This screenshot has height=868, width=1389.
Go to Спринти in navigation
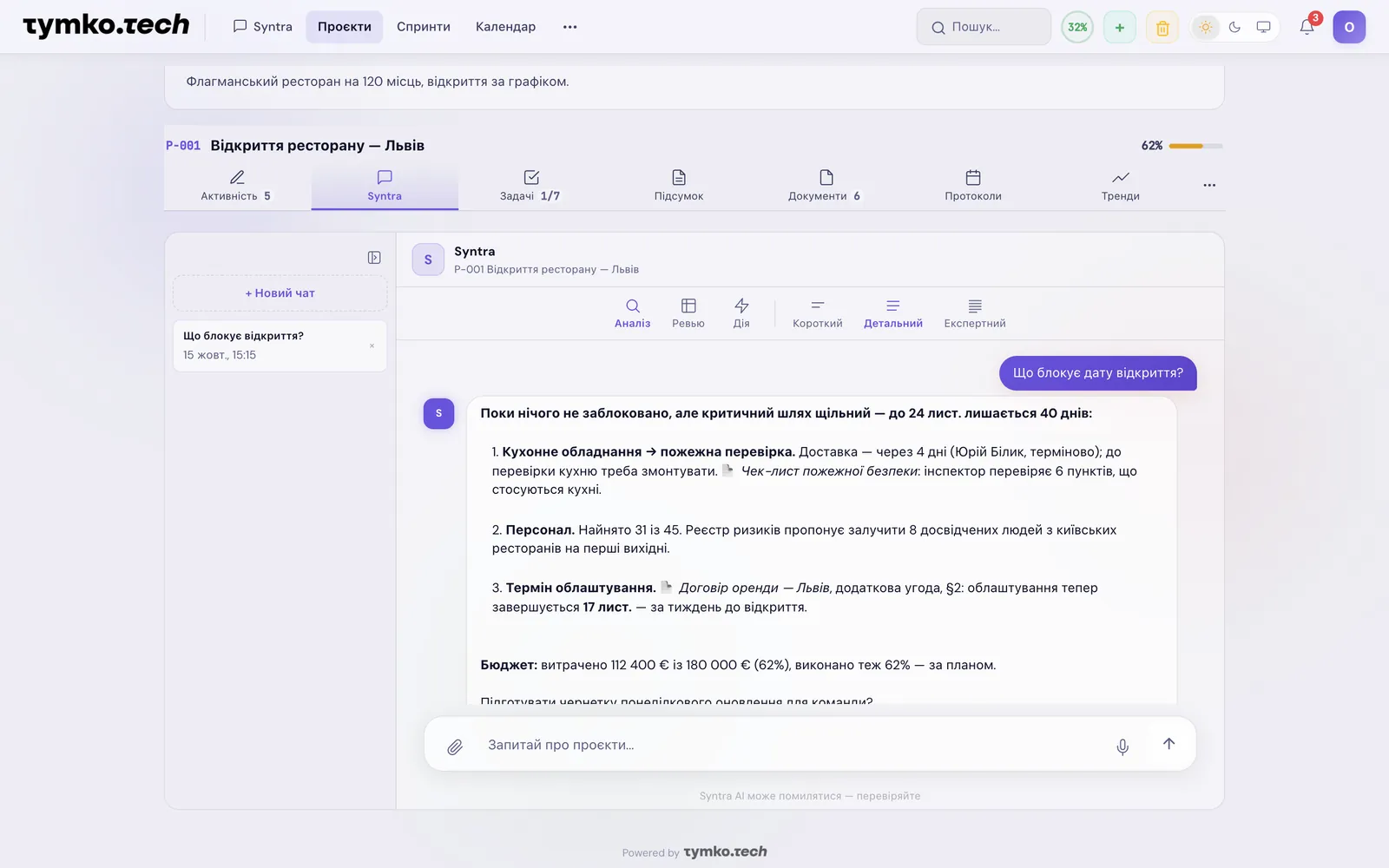click(x=424, y=27)
